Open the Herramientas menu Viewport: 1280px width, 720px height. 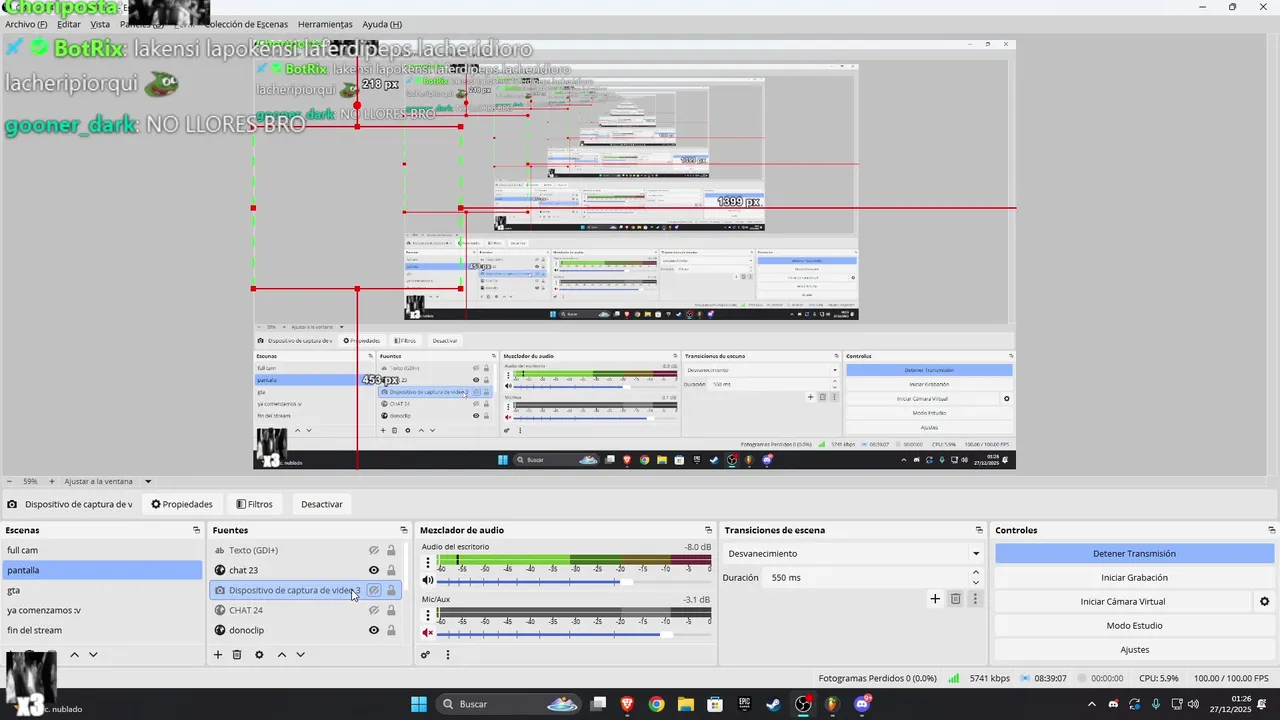(325, 24)
